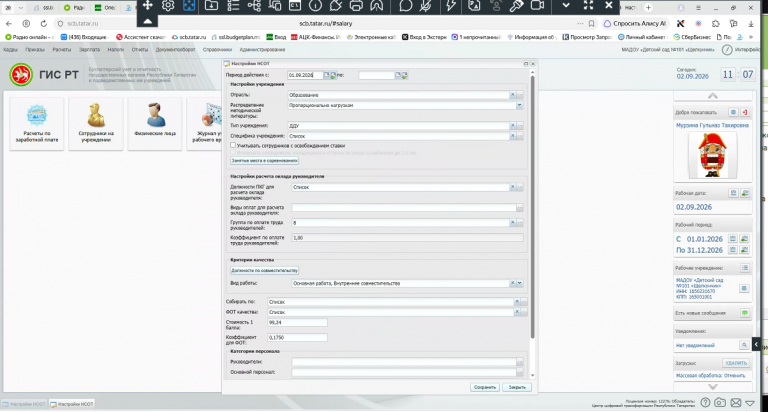
Task: Open help question-mark icon in status bar
Action: click(x=705, y=403)
